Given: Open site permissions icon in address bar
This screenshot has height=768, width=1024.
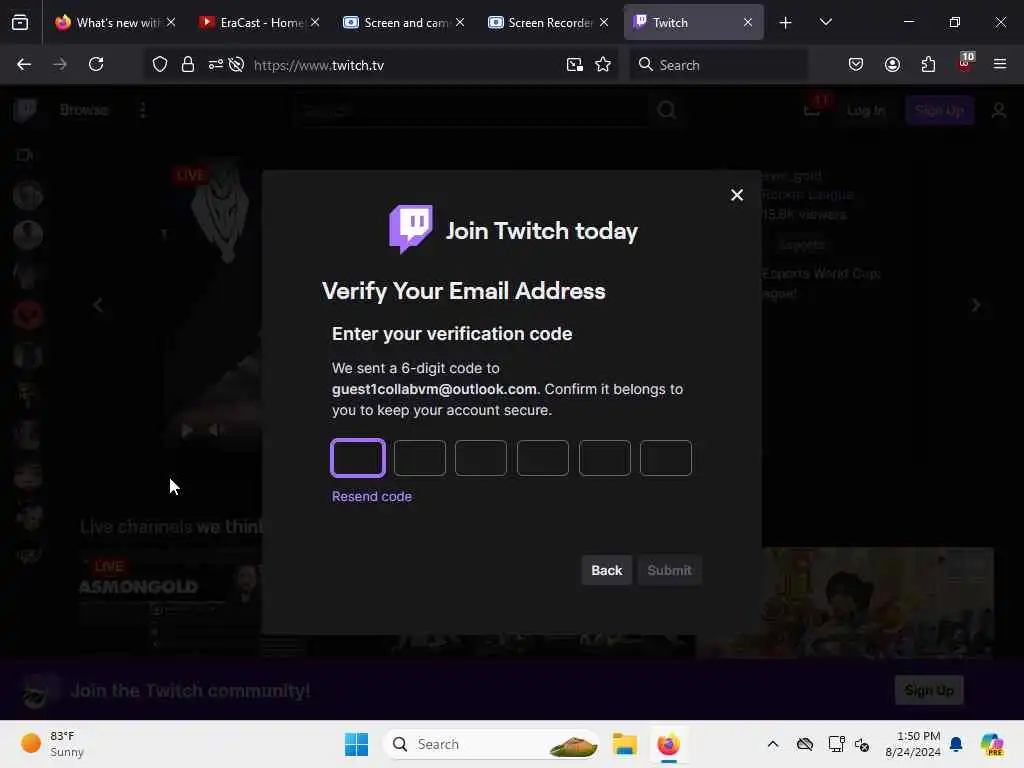Looking at the screenshot, I should click(216, 64).
